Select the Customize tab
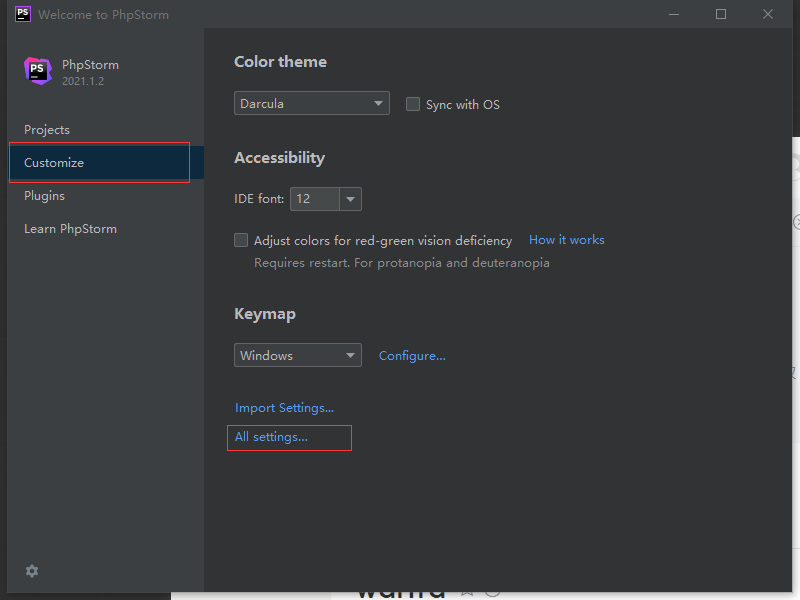The image size is (800, 600). coord(54,163)
